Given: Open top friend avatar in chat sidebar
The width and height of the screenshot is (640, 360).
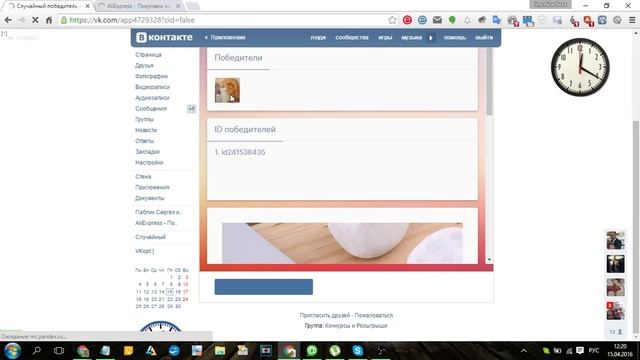Looking at the screenshot, I should [x=615, y=240].
